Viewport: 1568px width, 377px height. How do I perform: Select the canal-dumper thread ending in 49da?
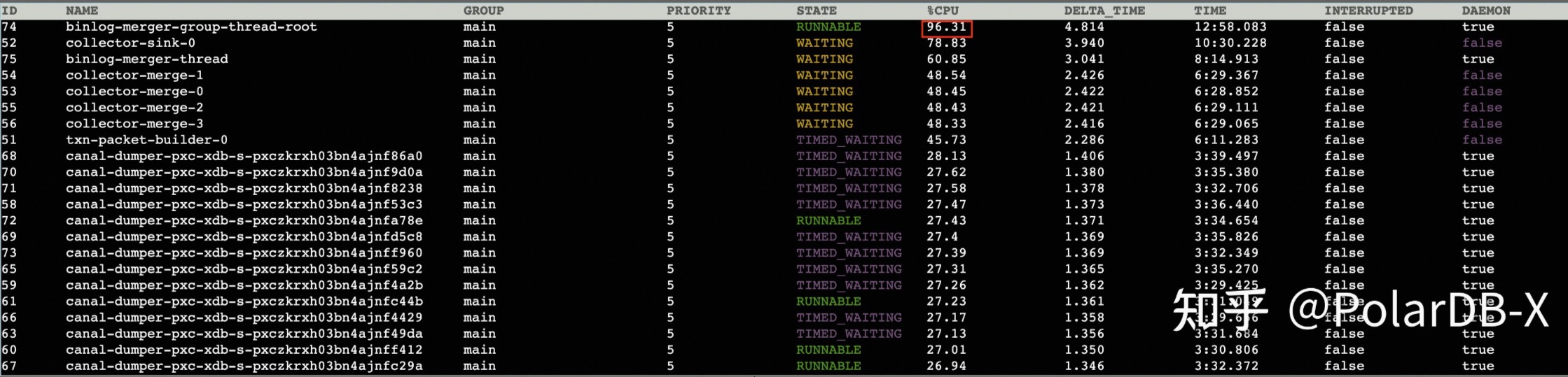pyautogui.click(x=244, y=333)
